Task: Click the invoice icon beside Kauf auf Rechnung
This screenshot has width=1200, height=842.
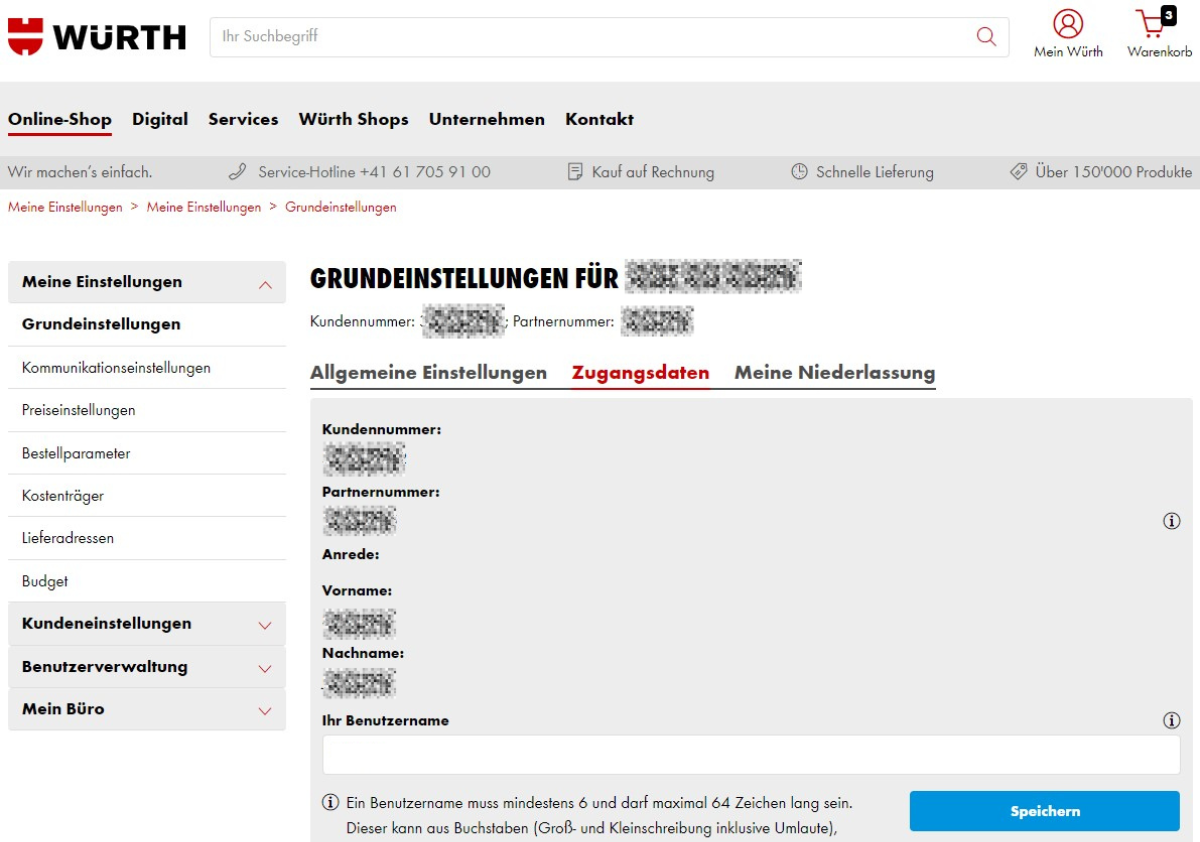Action: point(575,172)
